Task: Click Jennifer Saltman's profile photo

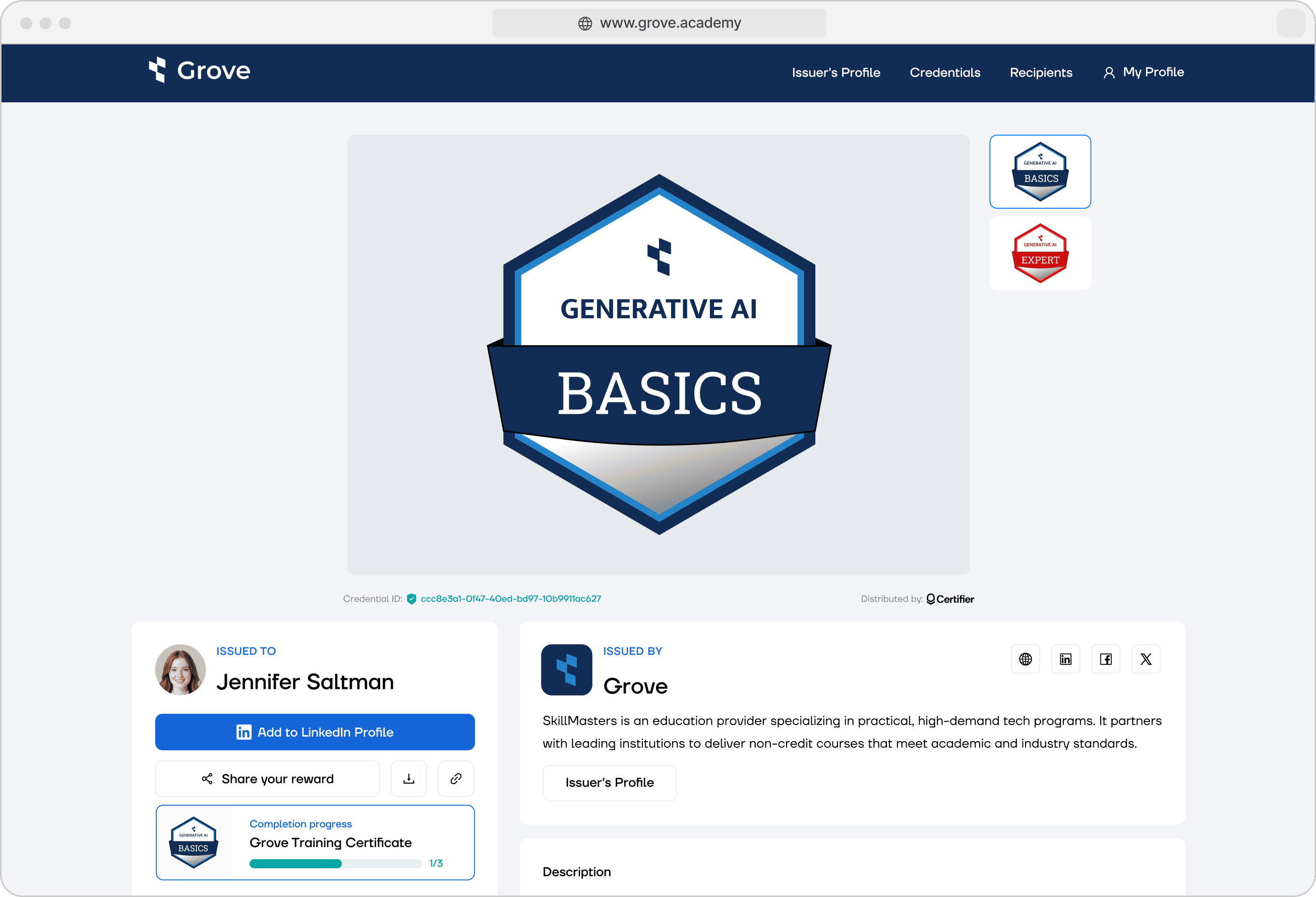Action: pyautogui.click(x=181, y=670)
